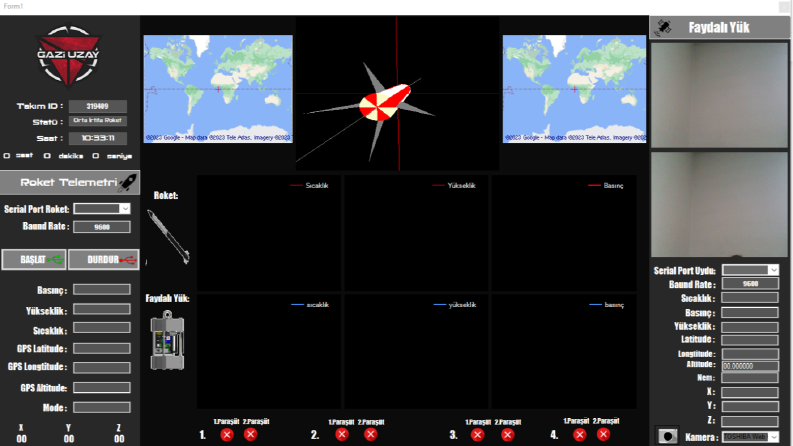The image size is (793, 446).
Task: Click group 2's 2.Paraşüt red X indicator
Action: (371, 434)
